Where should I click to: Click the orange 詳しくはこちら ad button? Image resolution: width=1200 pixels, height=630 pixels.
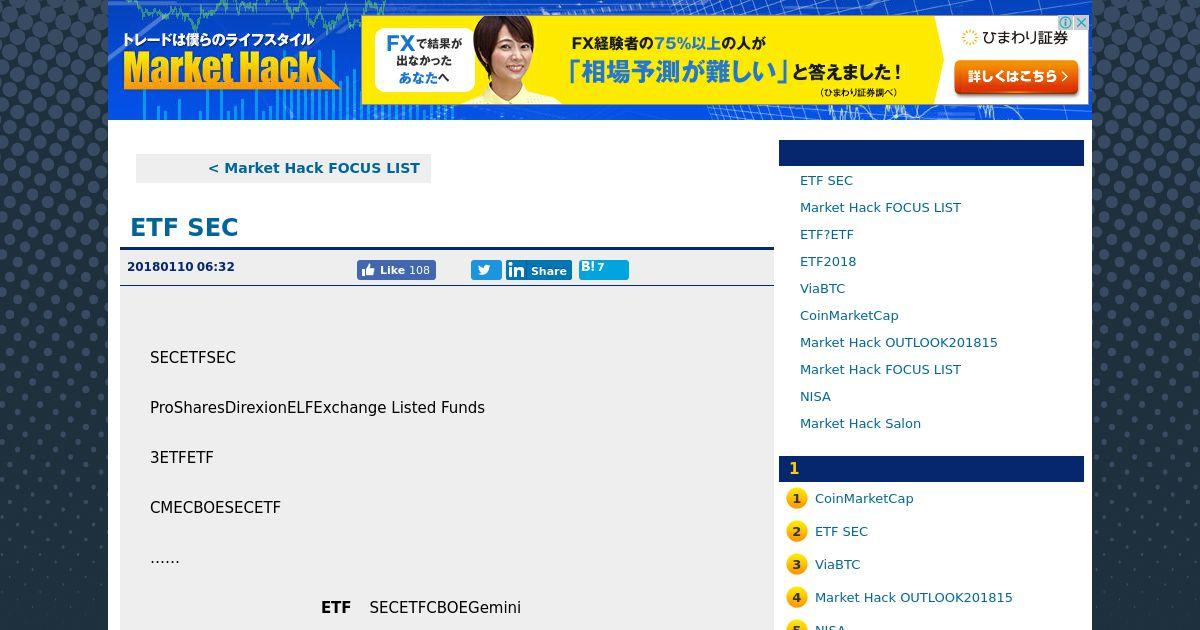pyautogui.click(x=1016, y=77)
